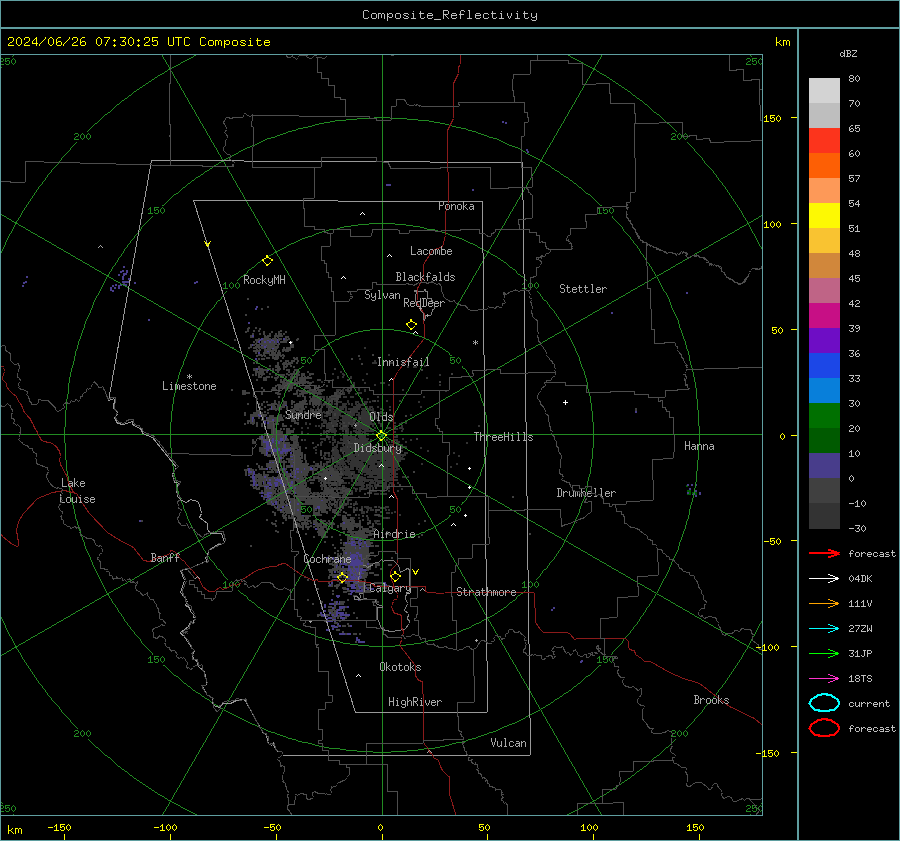Click the yellow diamond marker above RockyMH
Image resolution: width=900 pixels, height=841 pixels.
pos(267,261)
